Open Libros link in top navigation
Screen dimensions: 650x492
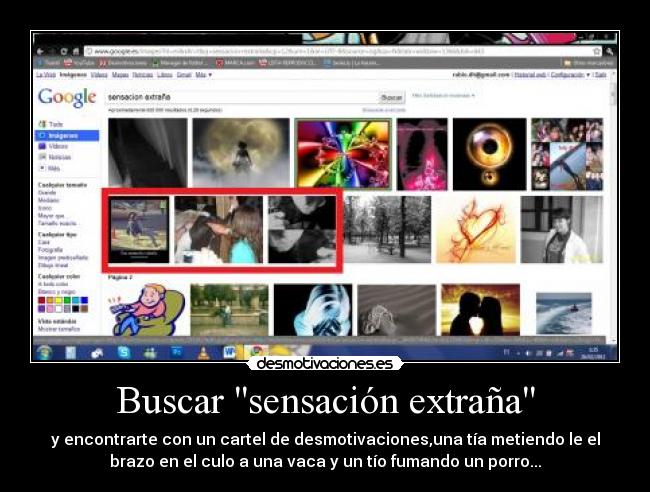(165, 75)
